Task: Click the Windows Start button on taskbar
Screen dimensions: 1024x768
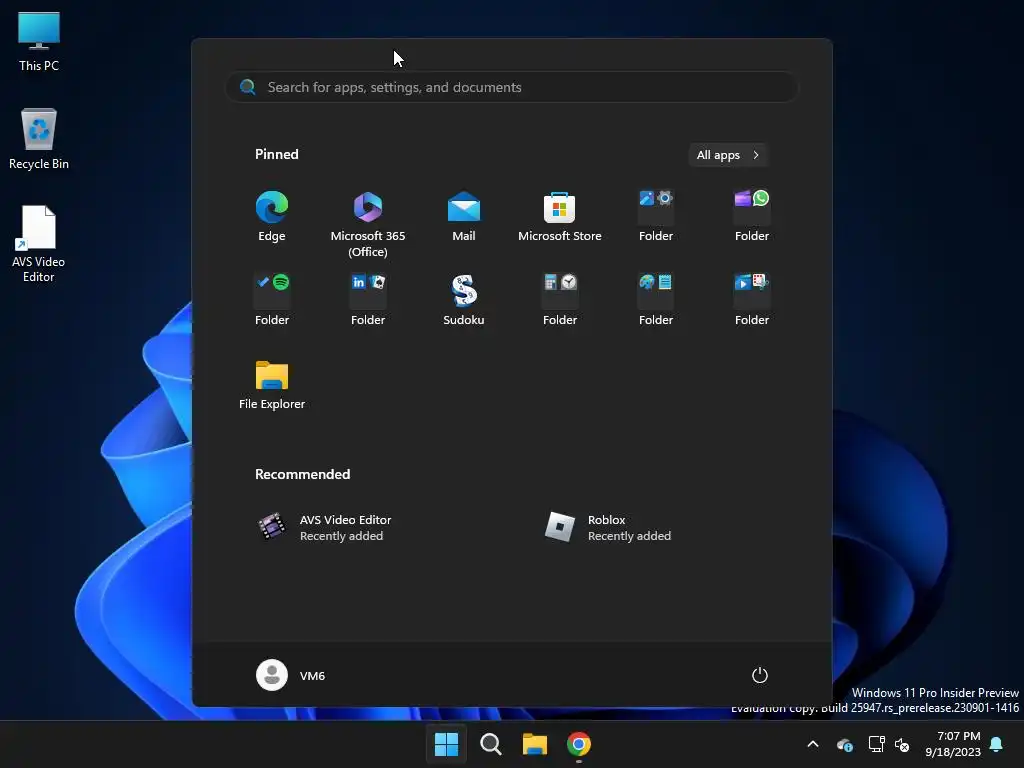Action: tap(447, 744)
